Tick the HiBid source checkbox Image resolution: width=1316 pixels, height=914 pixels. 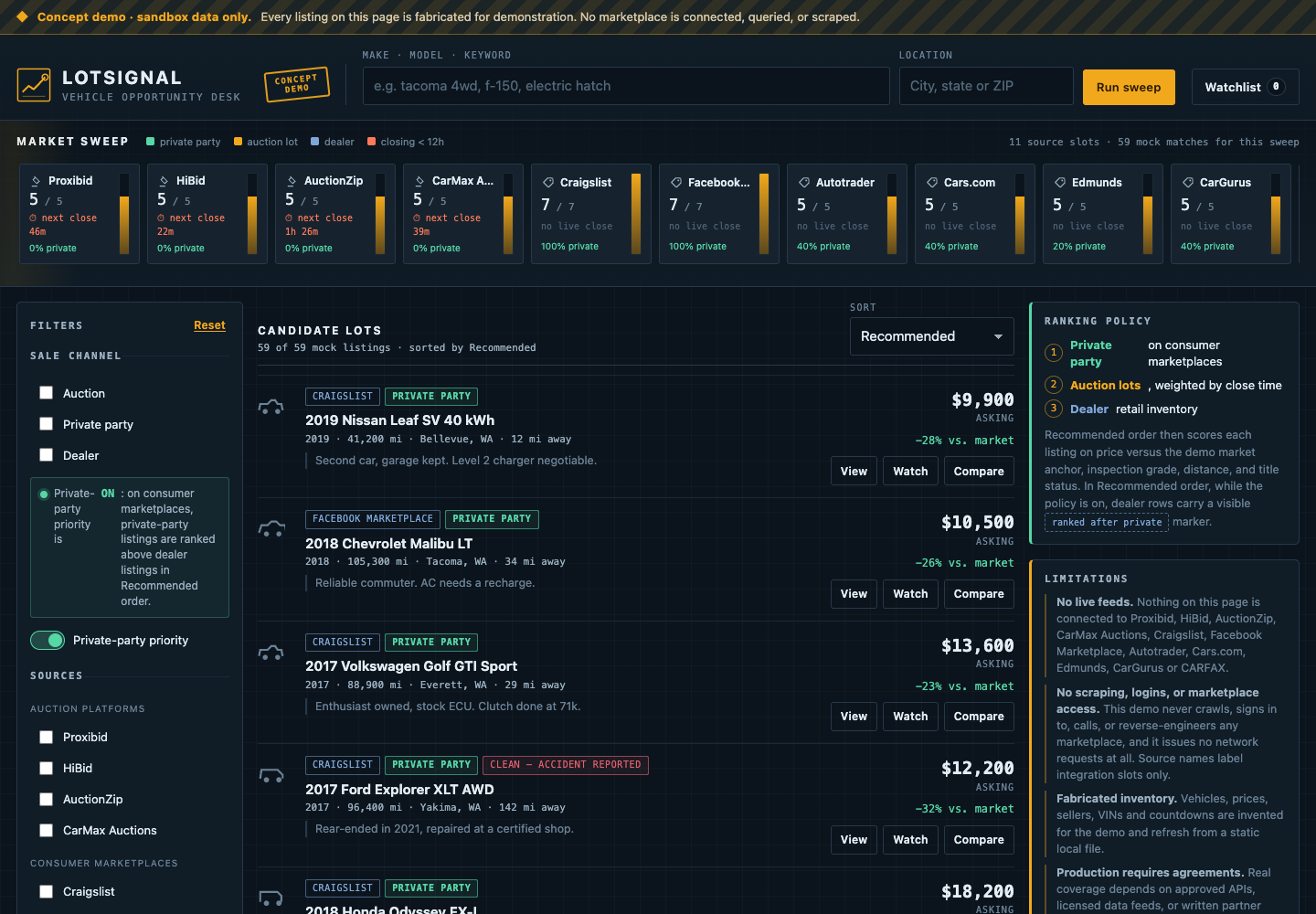pyautogui.click(x=46, y=769)
